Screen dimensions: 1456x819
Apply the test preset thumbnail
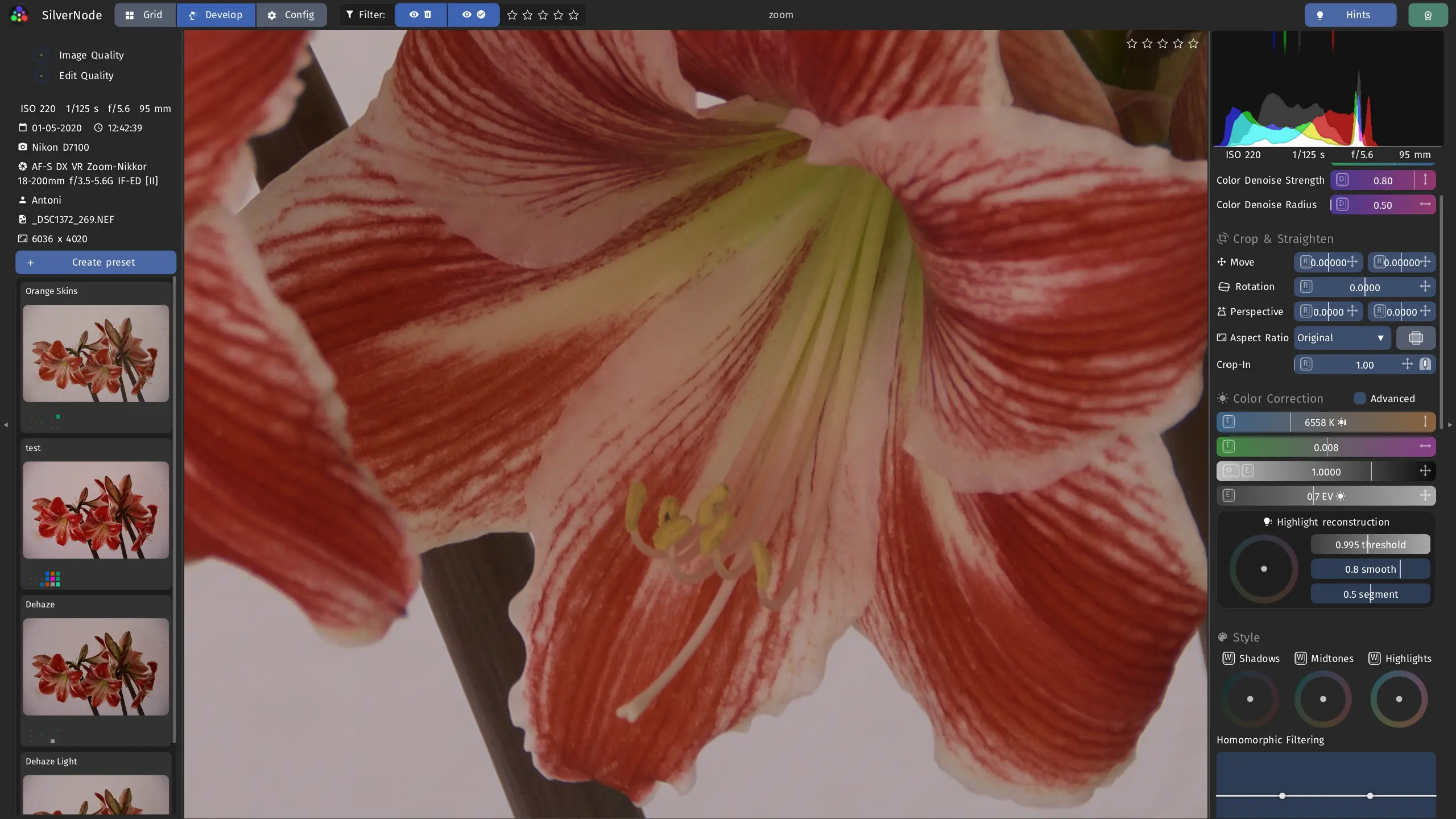click(96, 510)
